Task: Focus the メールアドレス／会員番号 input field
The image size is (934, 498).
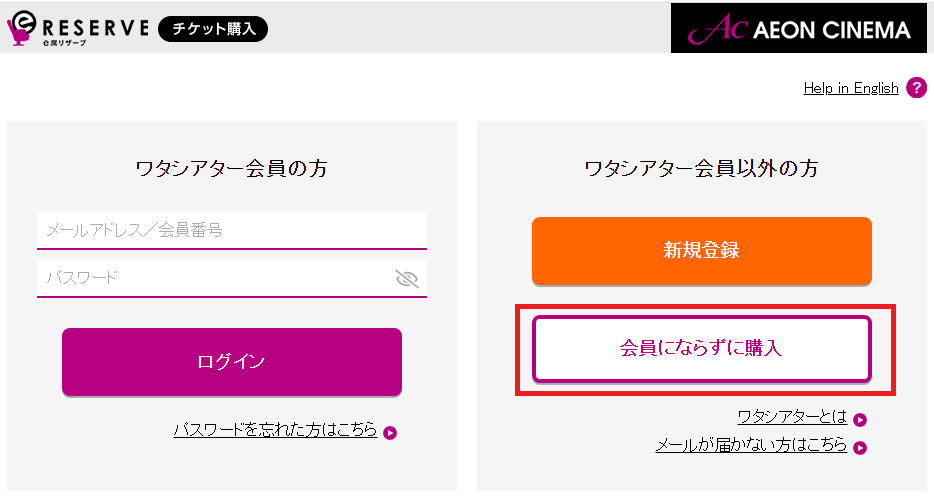Action: pos(232,231)
